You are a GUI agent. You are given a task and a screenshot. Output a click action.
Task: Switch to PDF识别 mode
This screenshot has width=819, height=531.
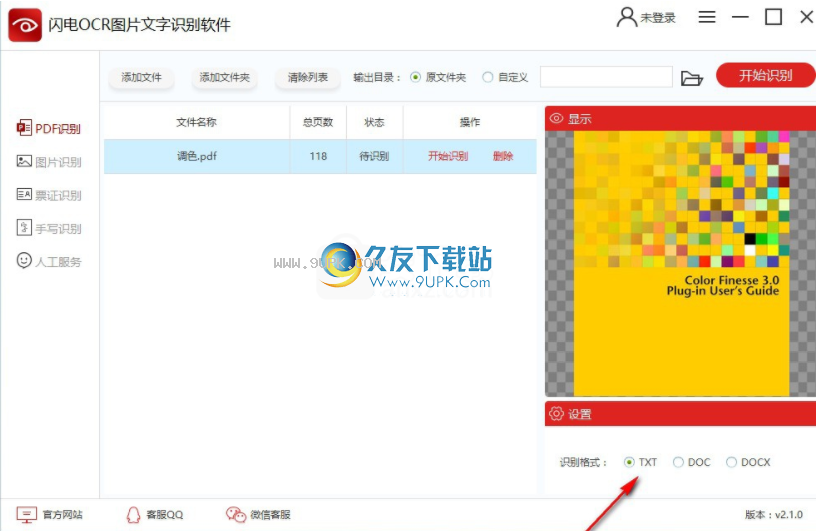[57, 128]
